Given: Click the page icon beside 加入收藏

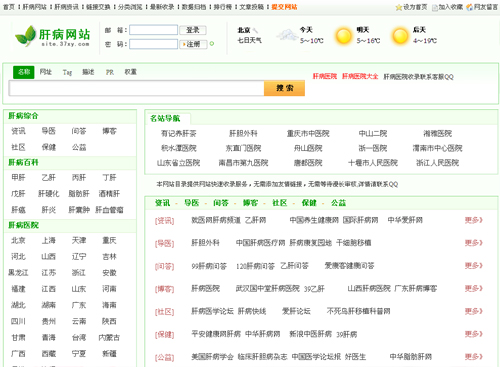Looking at the screenshot, I should tap(435, 7).
